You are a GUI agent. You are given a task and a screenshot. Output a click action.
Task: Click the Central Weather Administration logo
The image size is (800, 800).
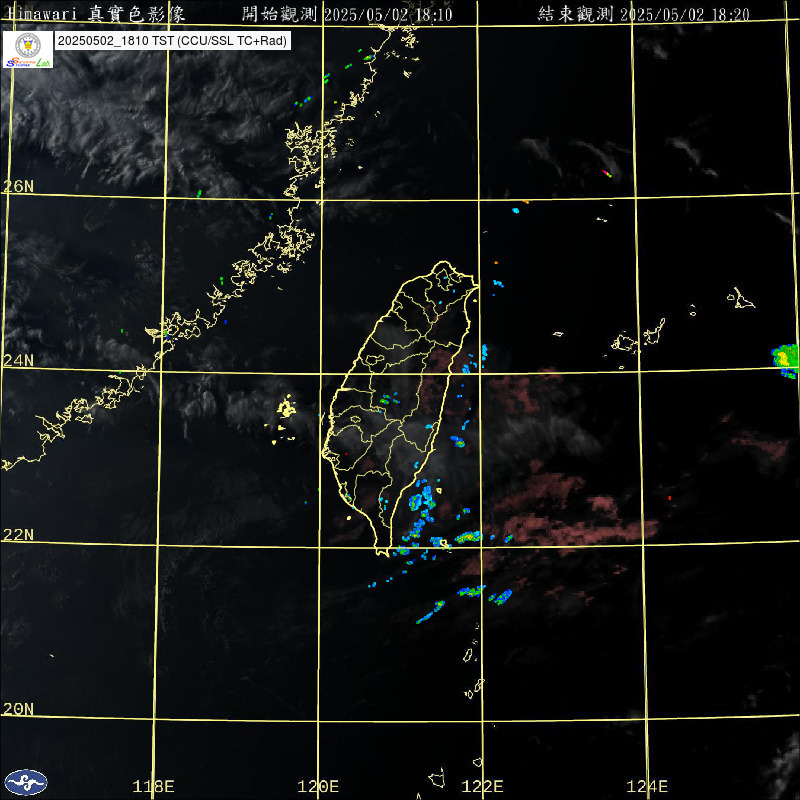(26, 782)
